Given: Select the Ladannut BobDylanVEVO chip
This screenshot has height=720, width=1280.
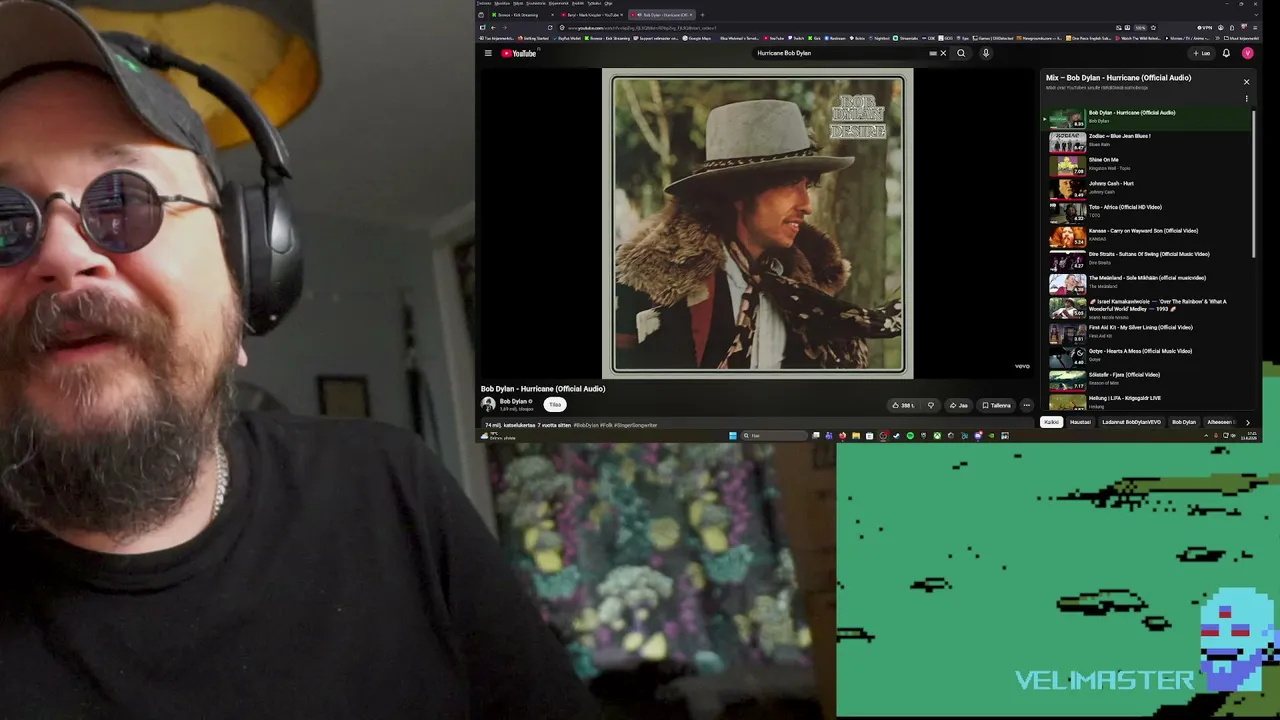Looking at the screenshot, I should (1132, 422).
